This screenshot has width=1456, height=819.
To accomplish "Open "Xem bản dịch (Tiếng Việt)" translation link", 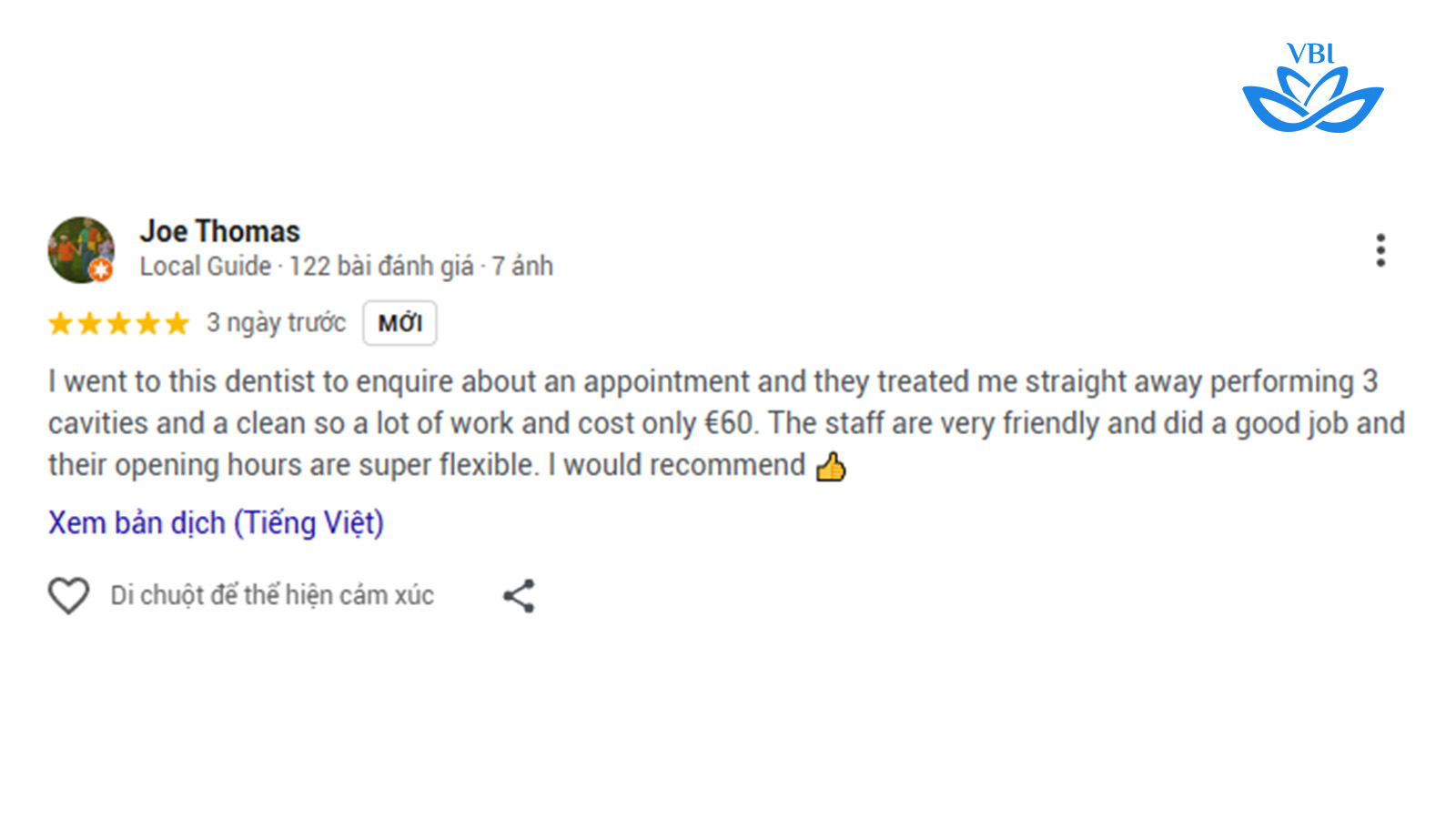I will point(216,523).
